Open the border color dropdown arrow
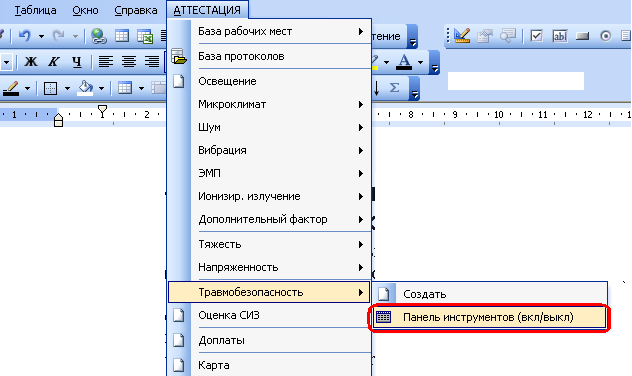Screen dimensions: 632x376 (x=27, y=88)
